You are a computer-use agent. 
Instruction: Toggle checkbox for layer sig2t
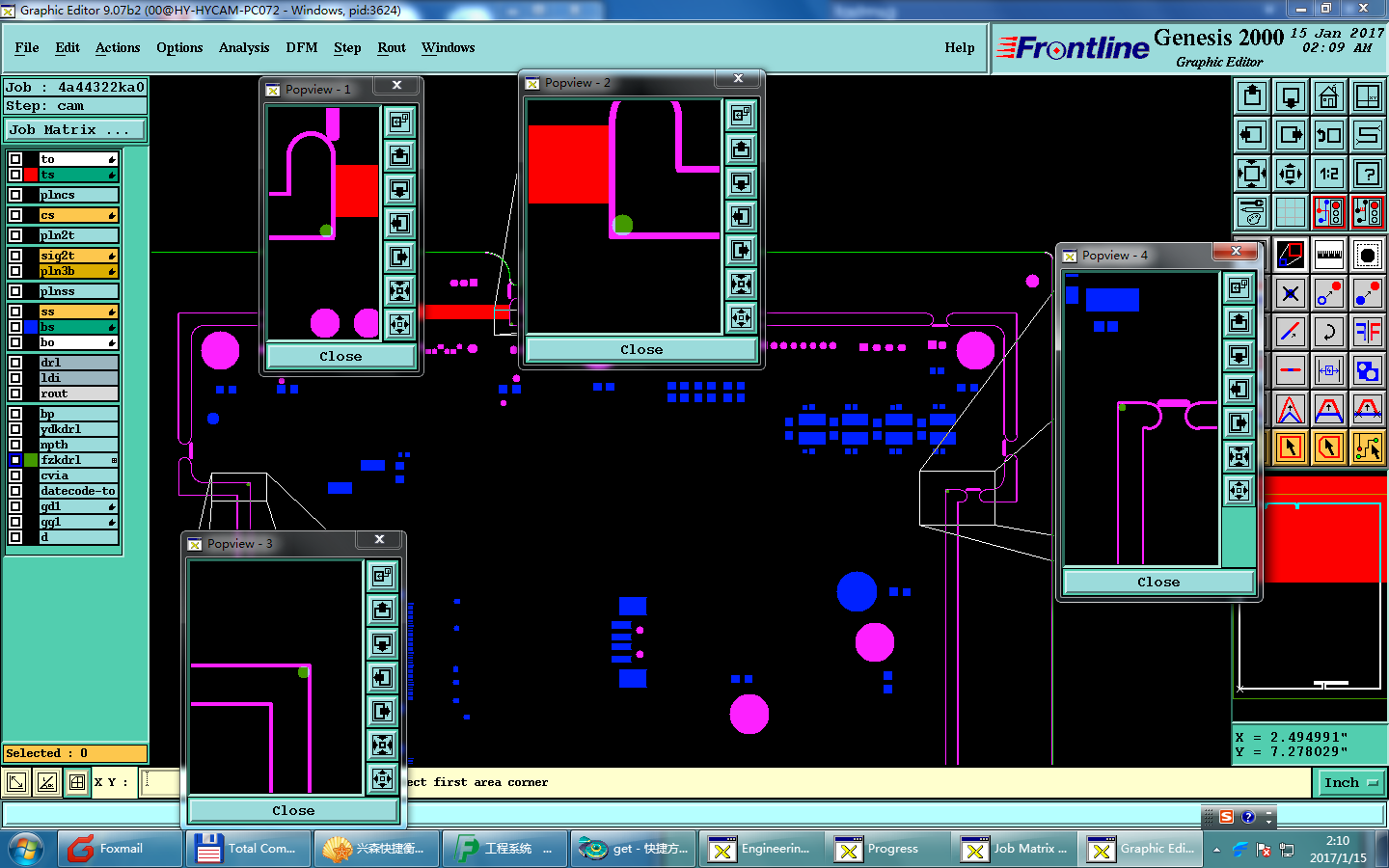pos(15,256)
